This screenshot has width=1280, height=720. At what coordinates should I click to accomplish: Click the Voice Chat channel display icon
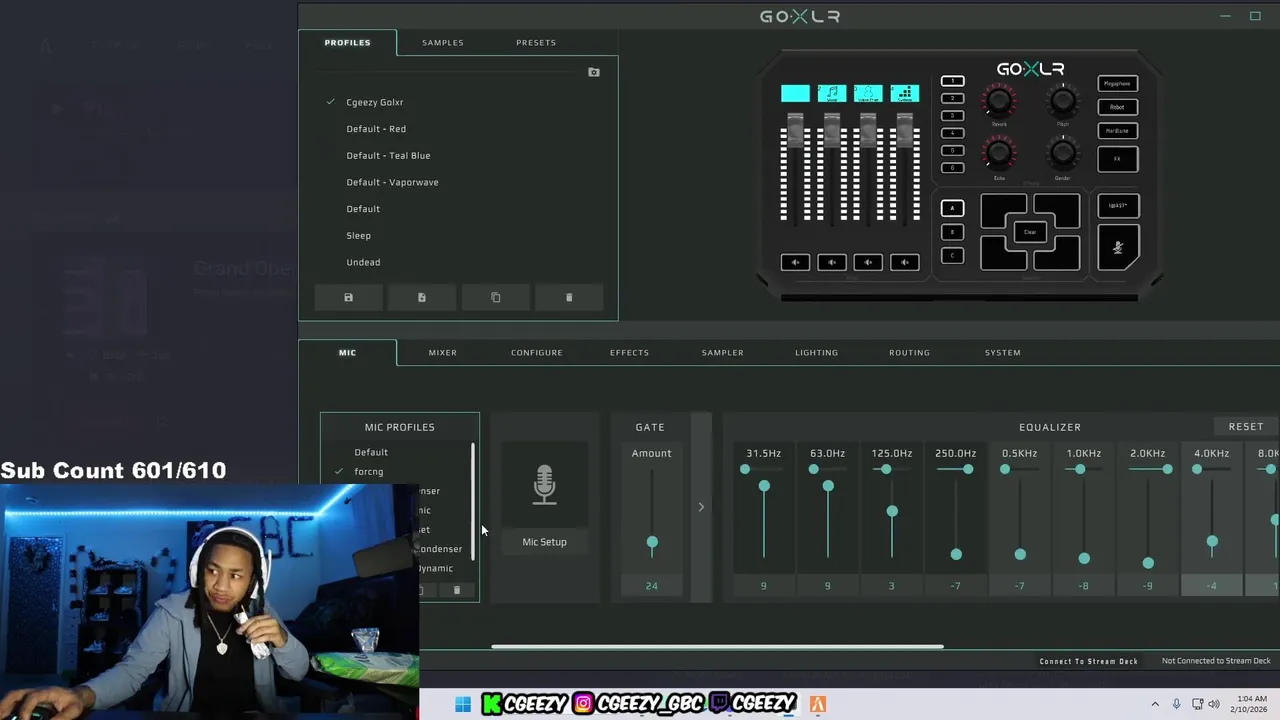click(868, 93)
